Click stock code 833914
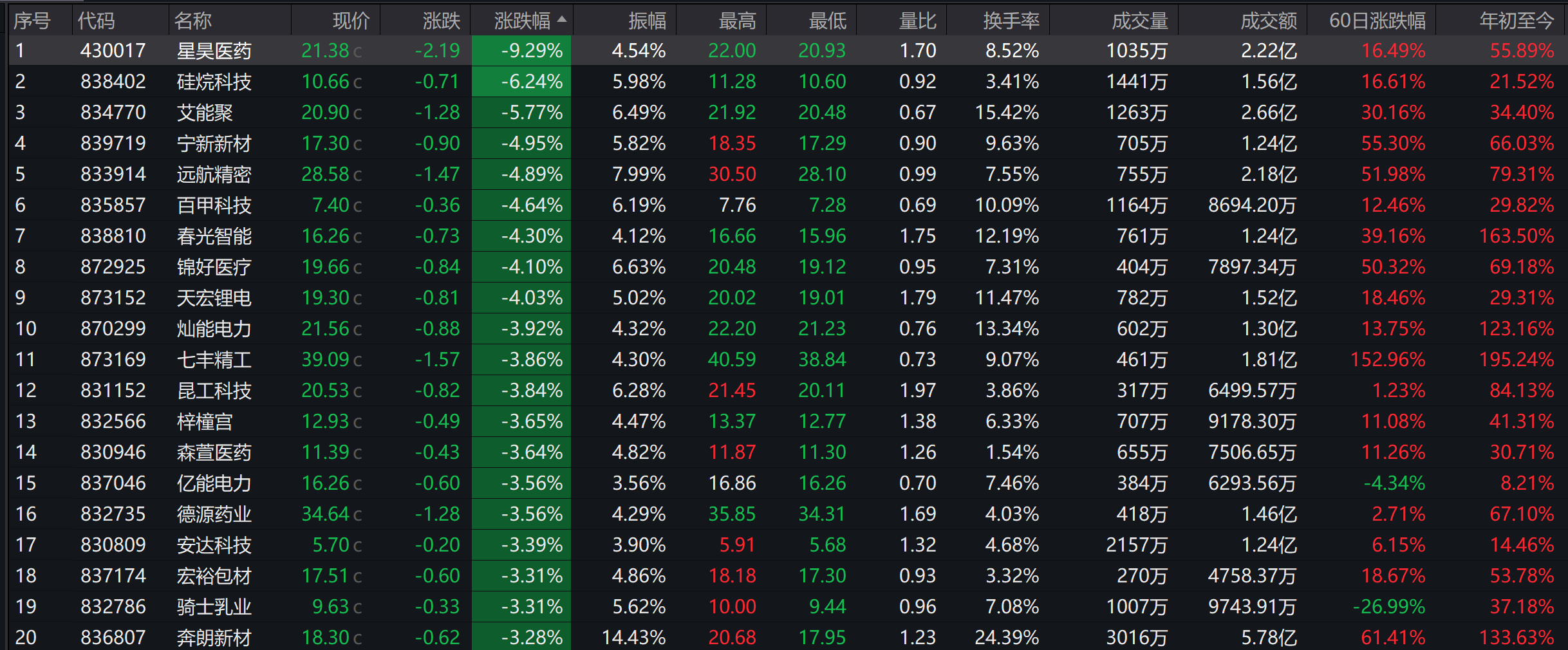Image resolution: width=1568 pixels, height=650 pixels. (113, 174)
